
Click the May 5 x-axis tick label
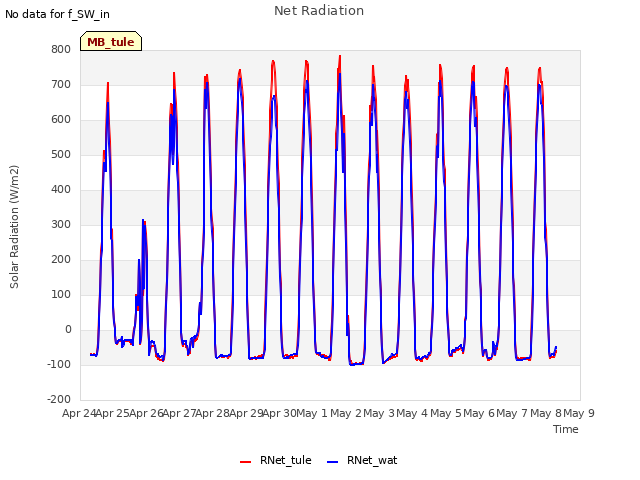(x=446, y=413)
